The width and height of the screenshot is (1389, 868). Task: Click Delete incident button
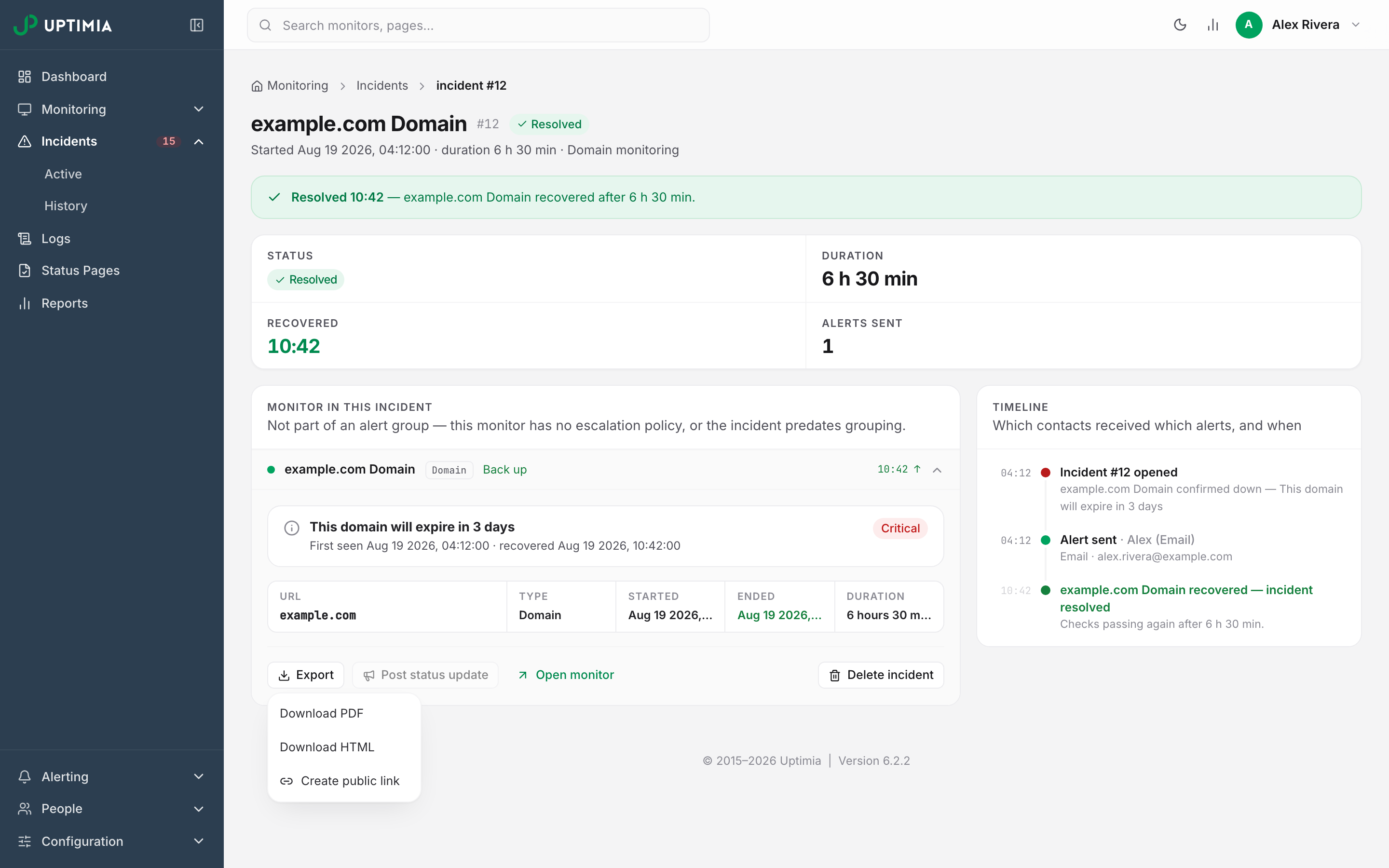click(881, 675)
